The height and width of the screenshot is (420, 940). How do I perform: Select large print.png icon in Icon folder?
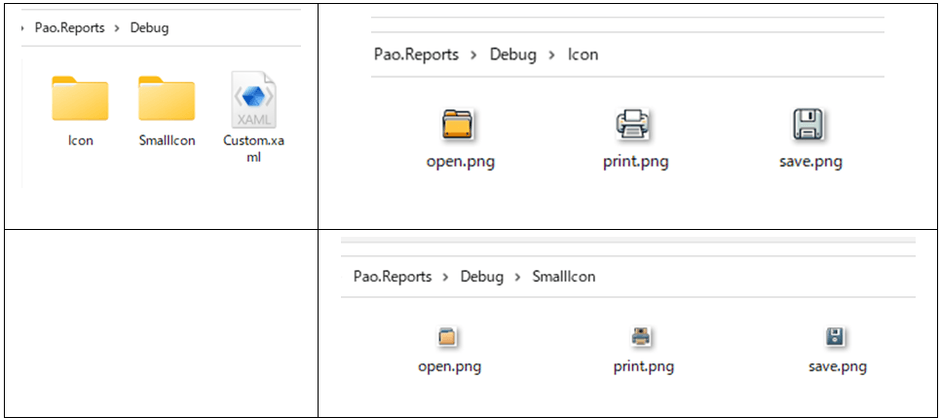pos(633,125)
